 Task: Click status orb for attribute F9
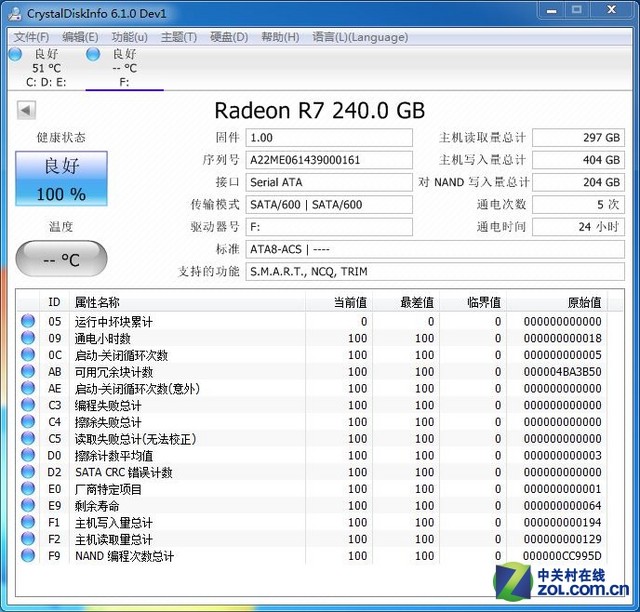28,556
